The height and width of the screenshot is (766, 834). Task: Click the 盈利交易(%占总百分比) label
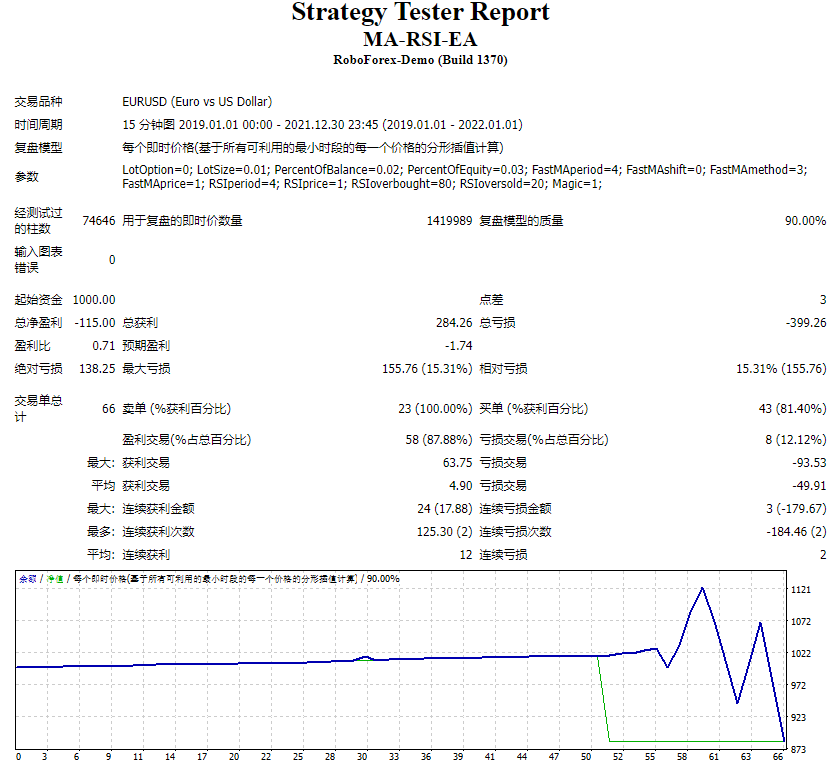(x=187, y=439)
